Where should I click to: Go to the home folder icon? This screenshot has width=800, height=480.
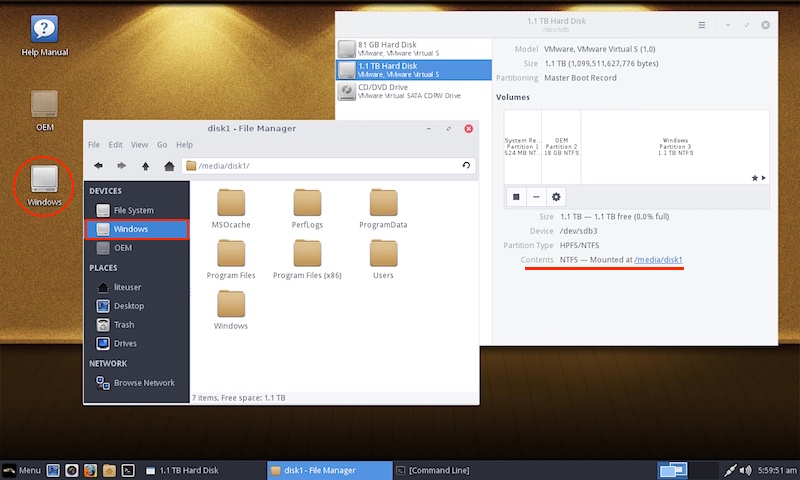pos(170,165)
